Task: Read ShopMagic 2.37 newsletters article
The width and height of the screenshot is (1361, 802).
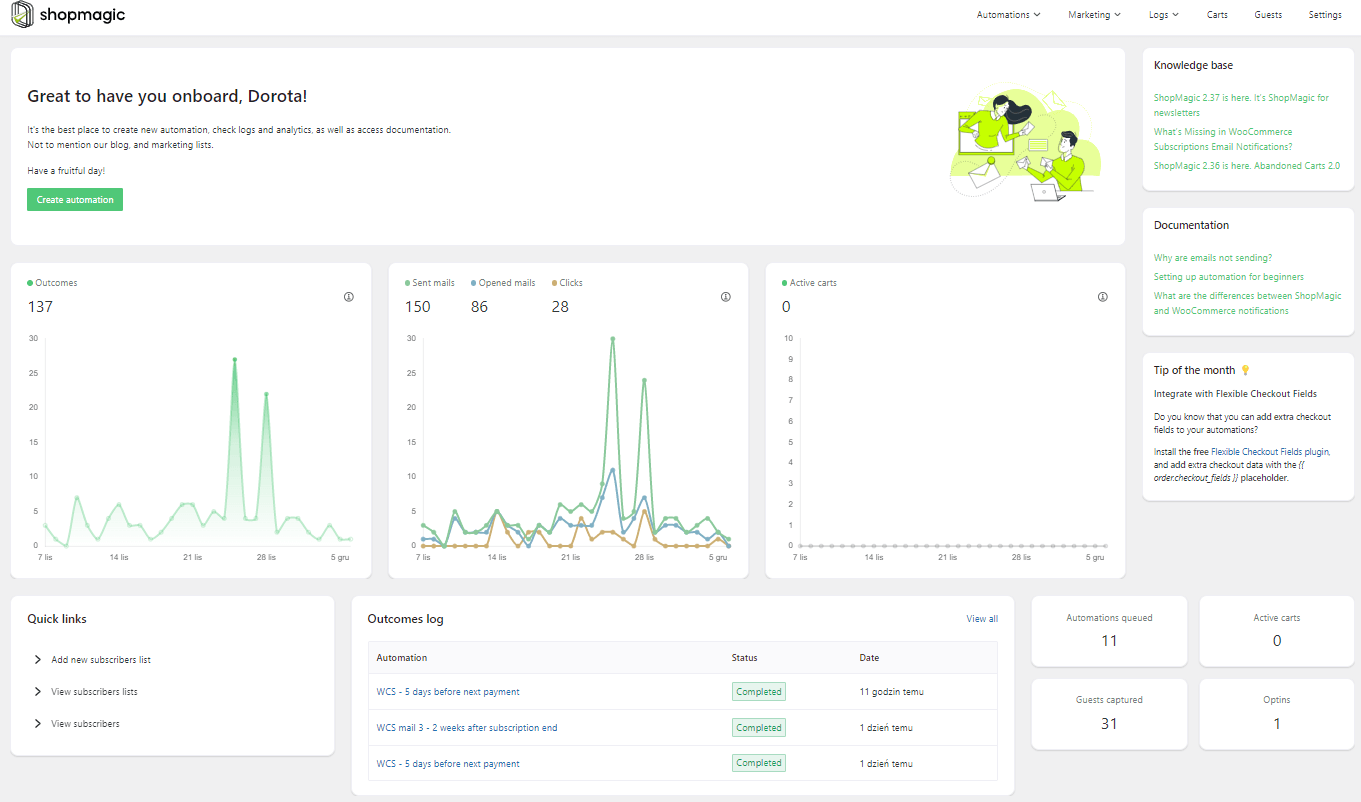Action: [x=1241, y=105]
